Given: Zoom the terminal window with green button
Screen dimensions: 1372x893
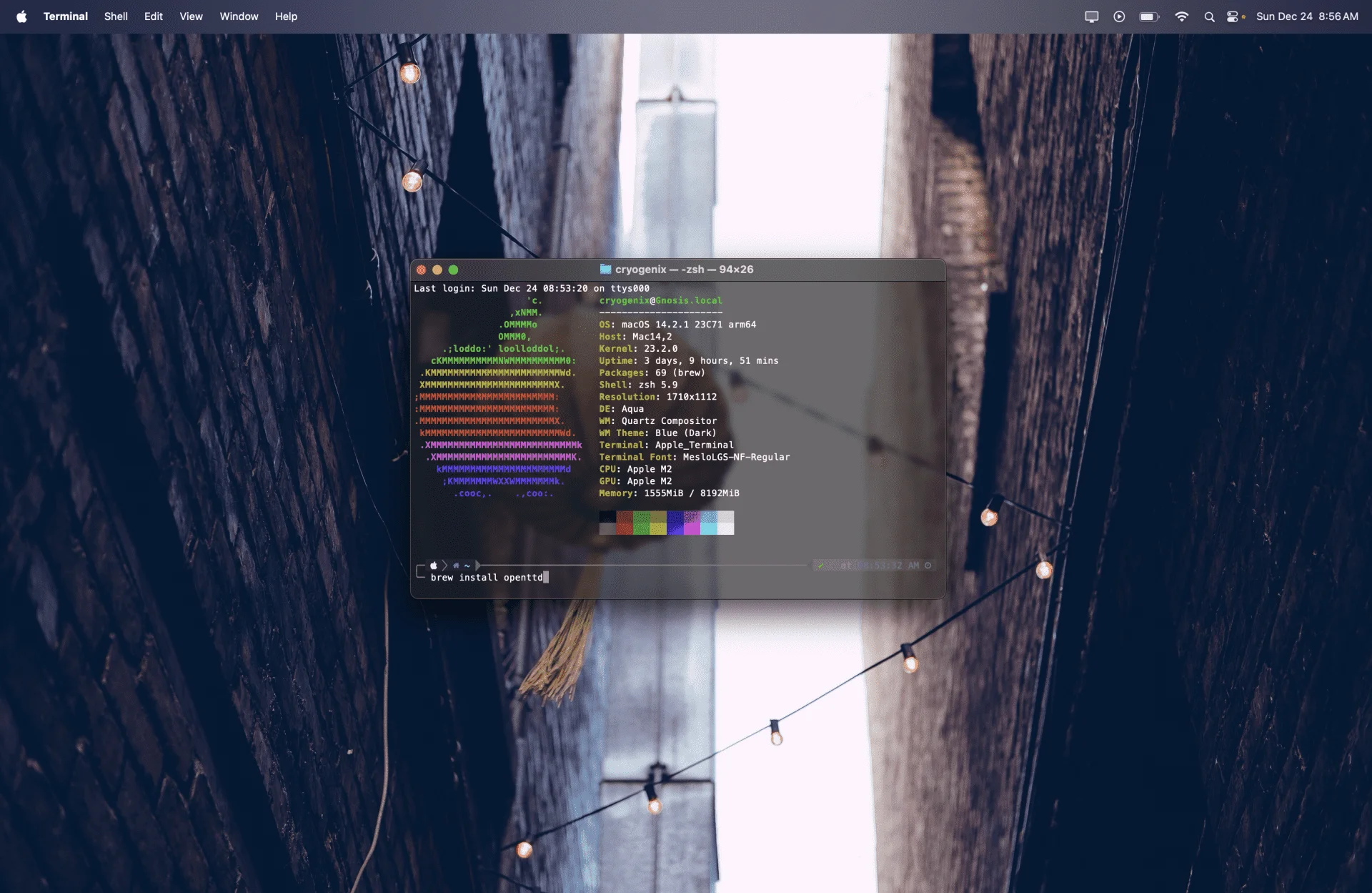Looking at the screenshot, I should [x=453, y=270].
